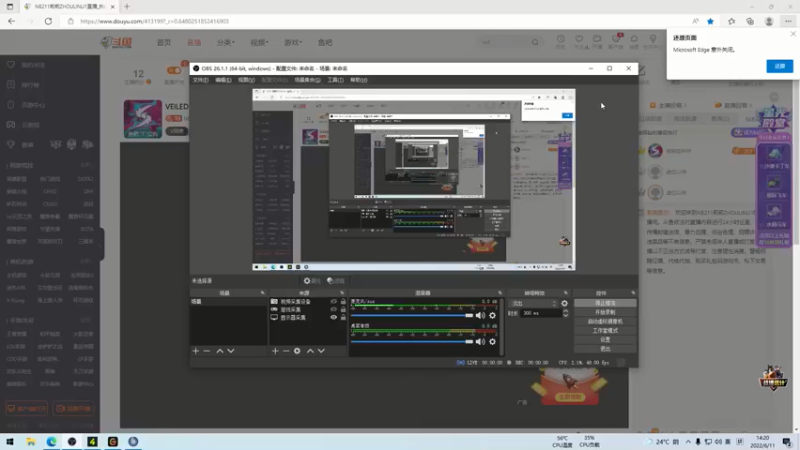This screenshot has width=800, height=450.
Task: Undock the 来源 sources panel via its header icon
Action: (x=342, y=293)
